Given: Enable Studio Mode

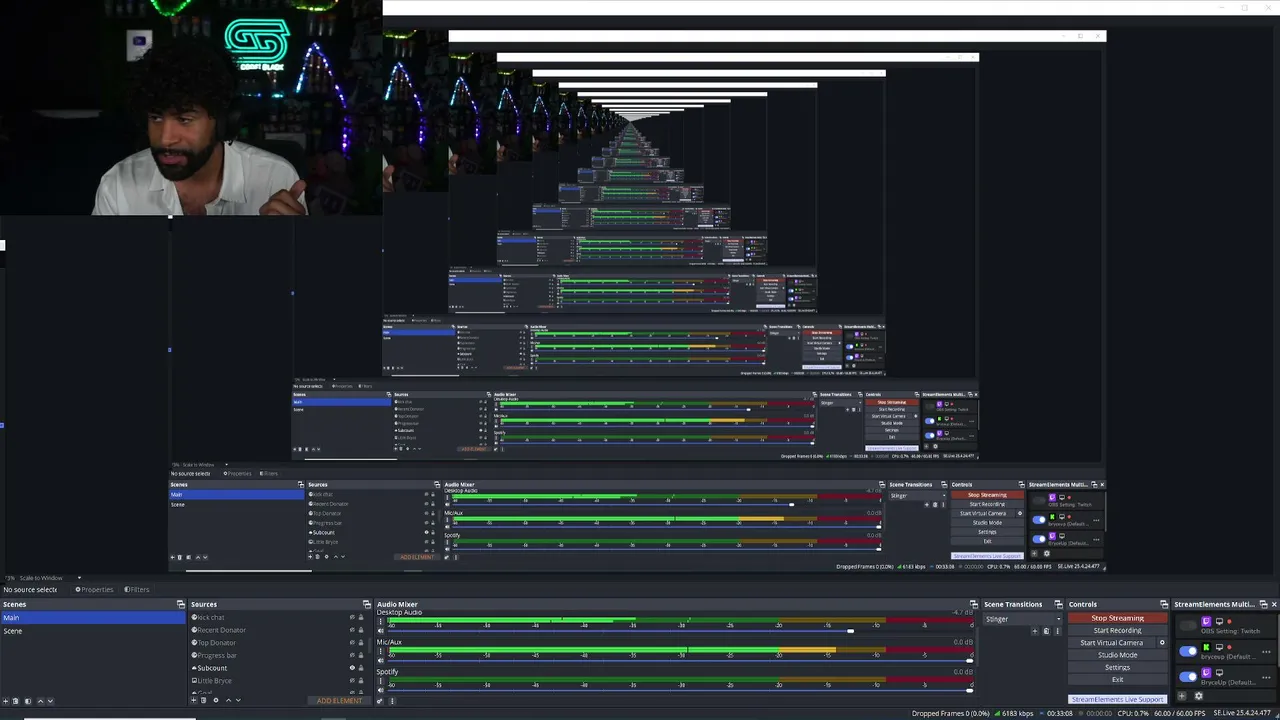Looking at the screenshot, I should pyautogui.click(x=1117, y=655).
